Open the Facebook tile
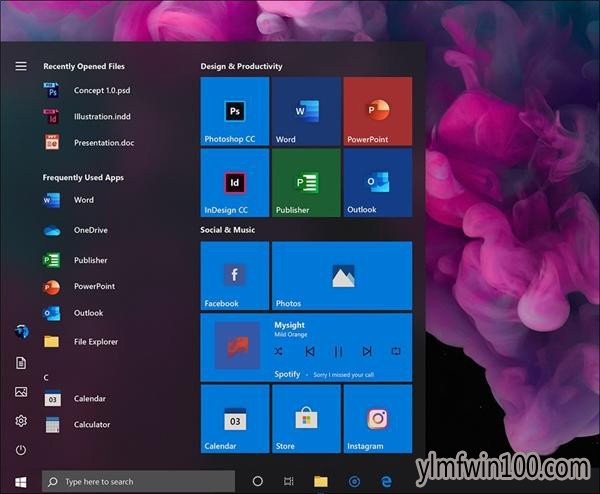This screenshot has height=494, width=600. pyautogui.click(x=235, y=276)
